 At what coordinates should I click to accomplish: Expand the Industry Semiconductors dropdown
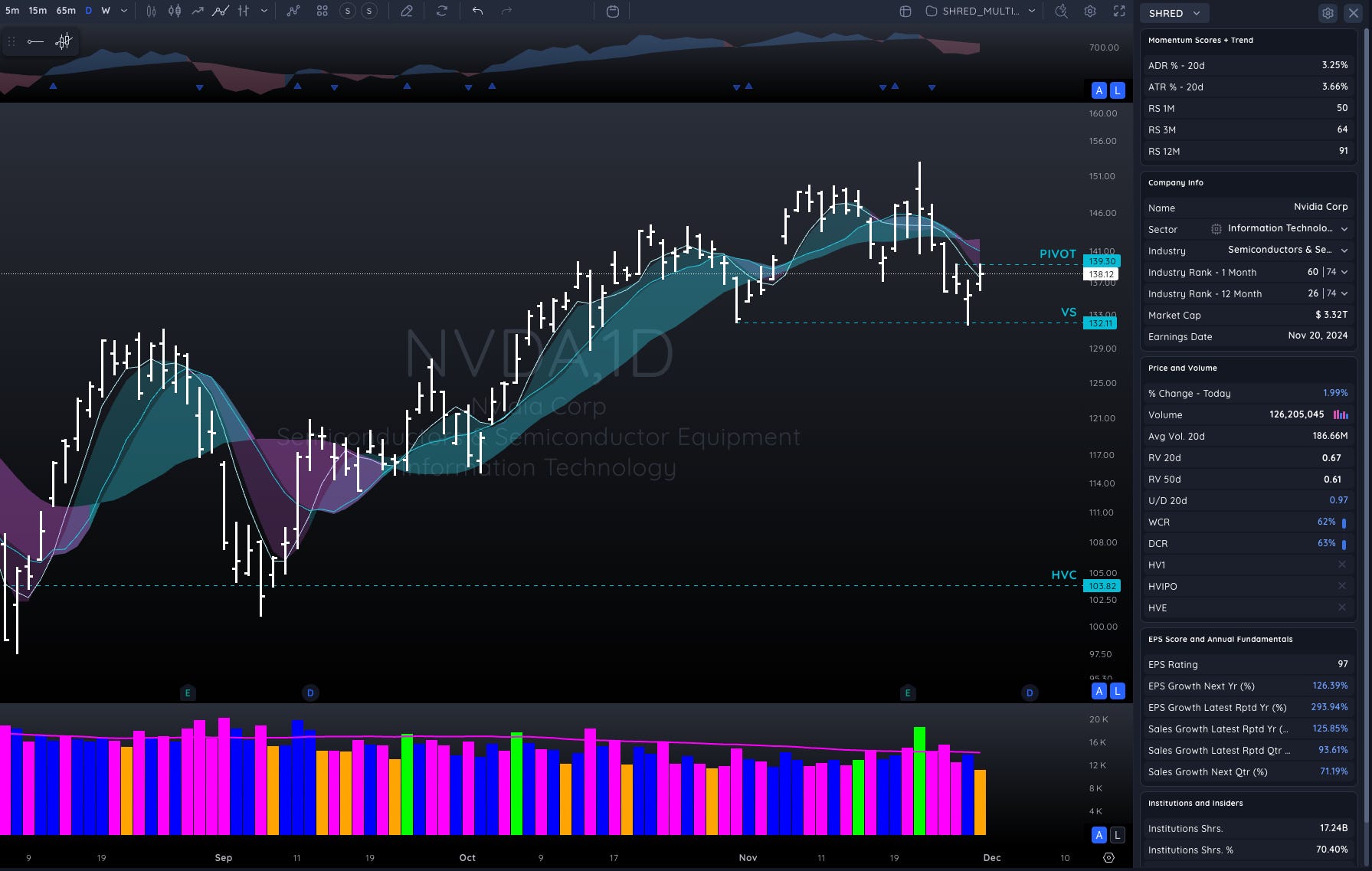(x=1344, y=250)
